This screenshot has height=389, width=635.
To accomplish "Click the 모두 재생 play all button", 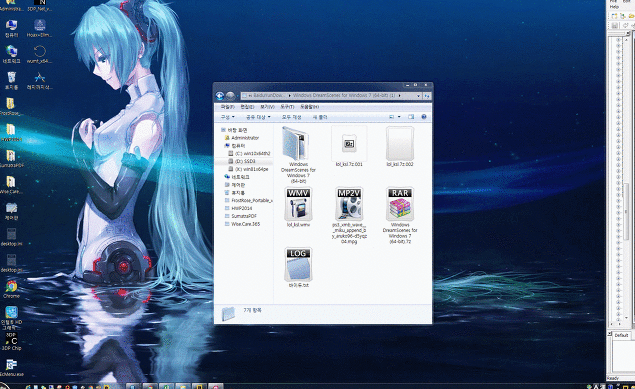I will tap(292, 117).
